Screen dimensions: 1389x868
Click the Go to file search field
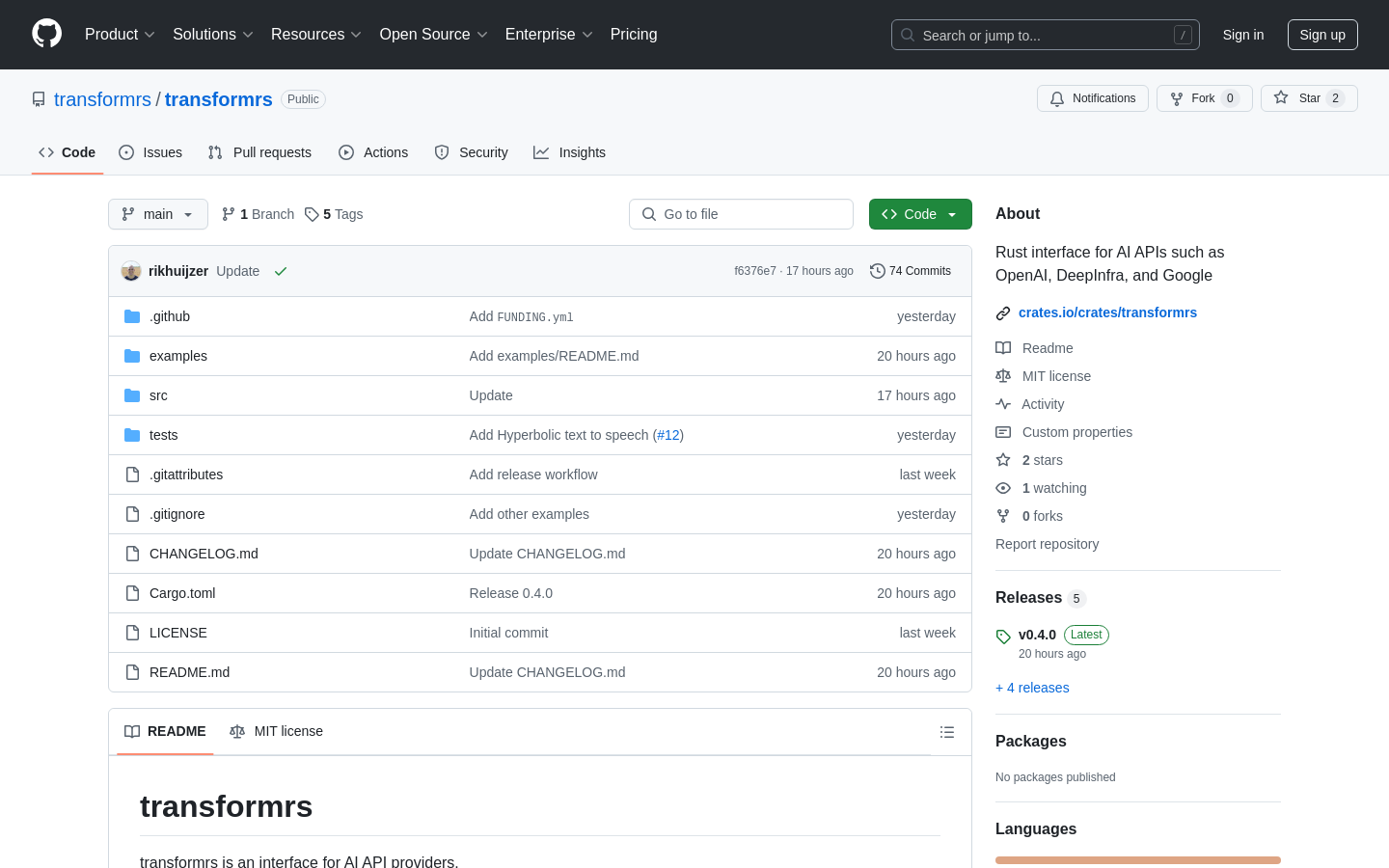[x=741, y=214]
